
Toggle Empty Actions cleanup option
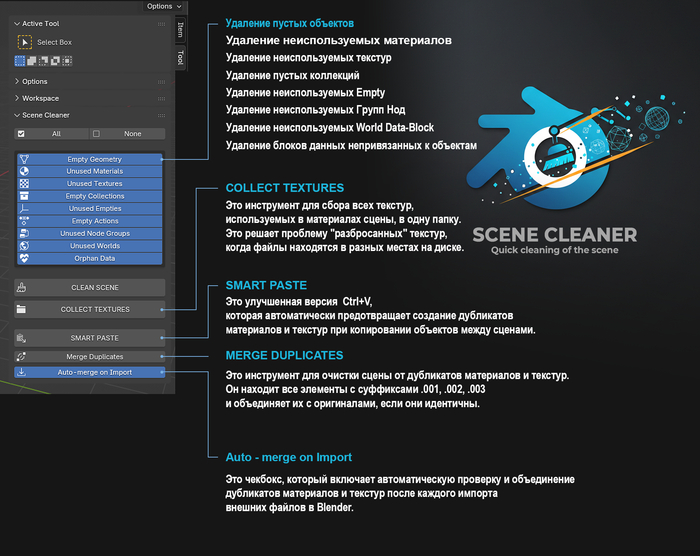tap(90, 221)
